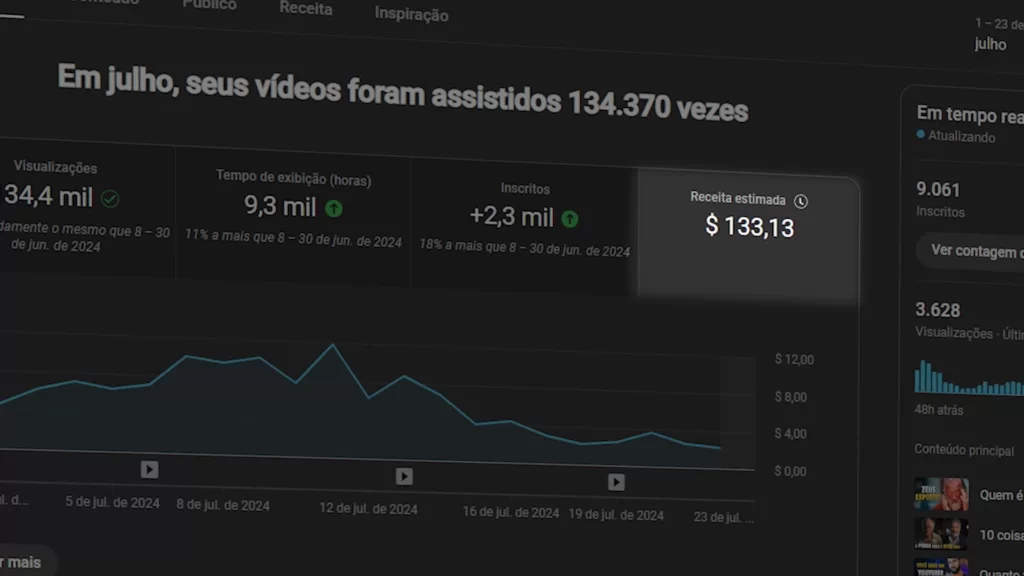Click the Conteúdo principal heading
The image size is (1024, 576).
click(x=964, y=451)
